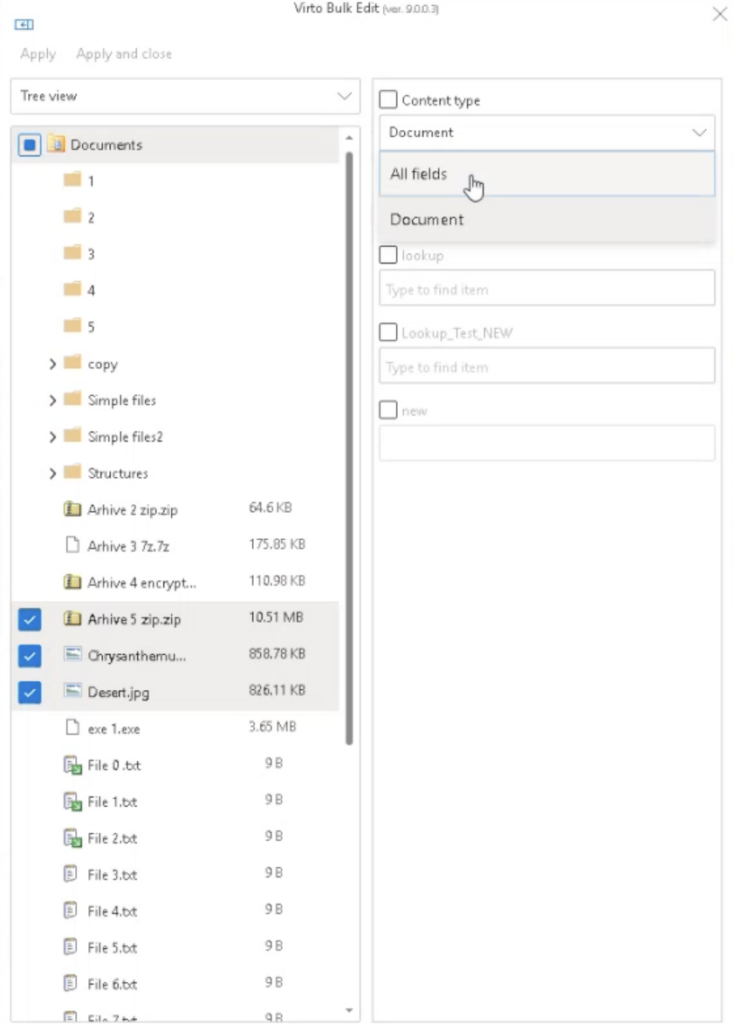Click the 175.85 KB size value
This screenshot has height=1024, width=733.
point(277,544)
